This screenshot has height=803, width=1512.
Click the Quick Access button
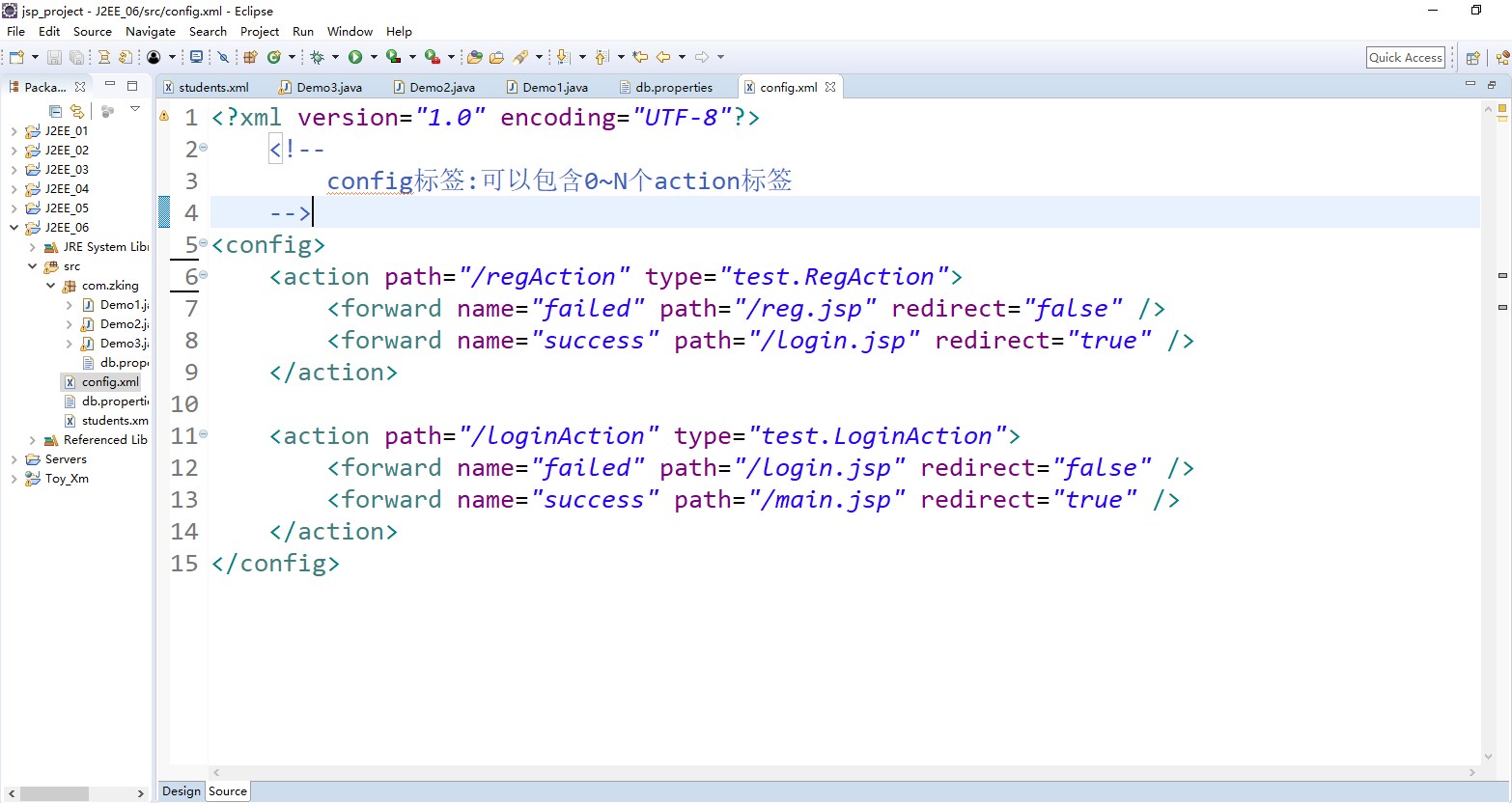pos(1405,57)
